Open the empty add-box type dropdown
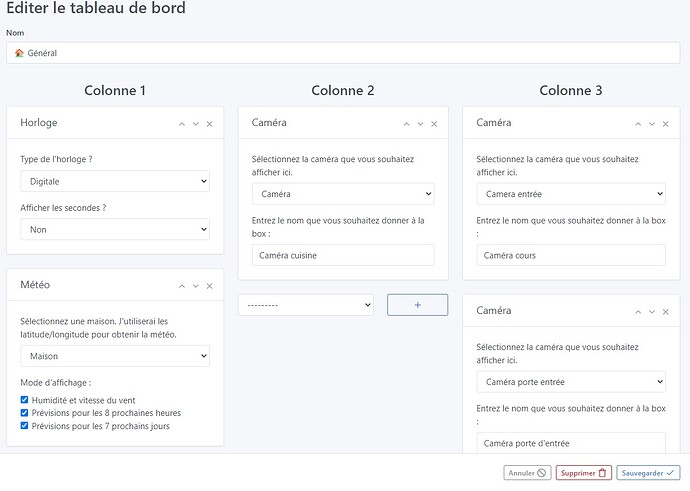The image size is (690, 491). click(x=306, y=305)
